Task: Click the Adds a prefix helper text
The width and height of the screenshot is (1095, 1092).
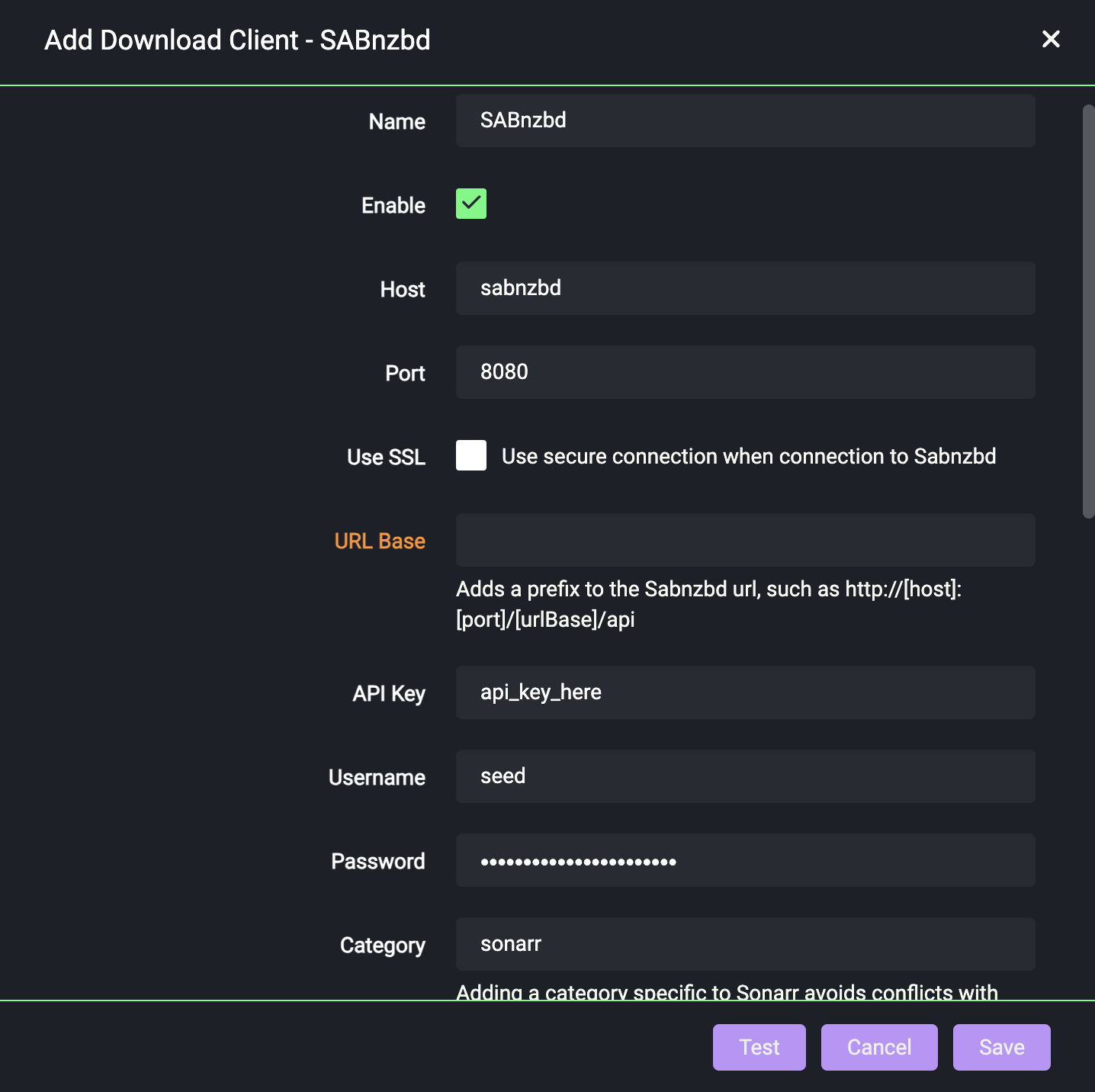Action: [708, 603]
